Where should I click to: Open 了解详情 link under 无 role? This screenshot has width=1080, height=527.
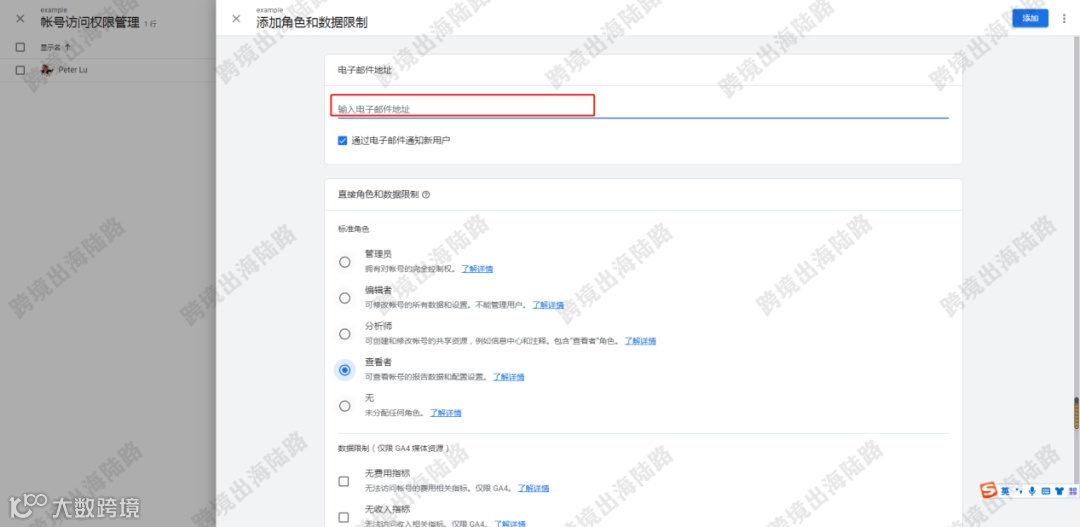coord(446,413)
